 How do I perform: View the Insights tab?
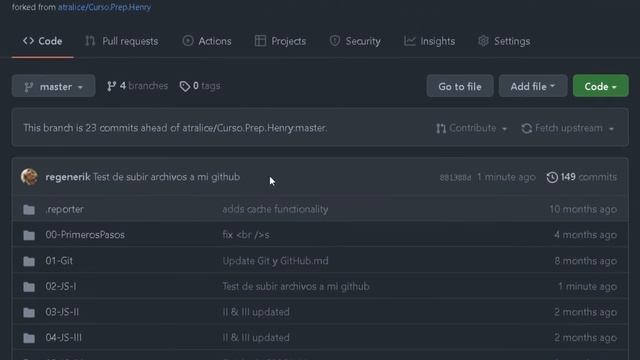[x=429, y=41]
